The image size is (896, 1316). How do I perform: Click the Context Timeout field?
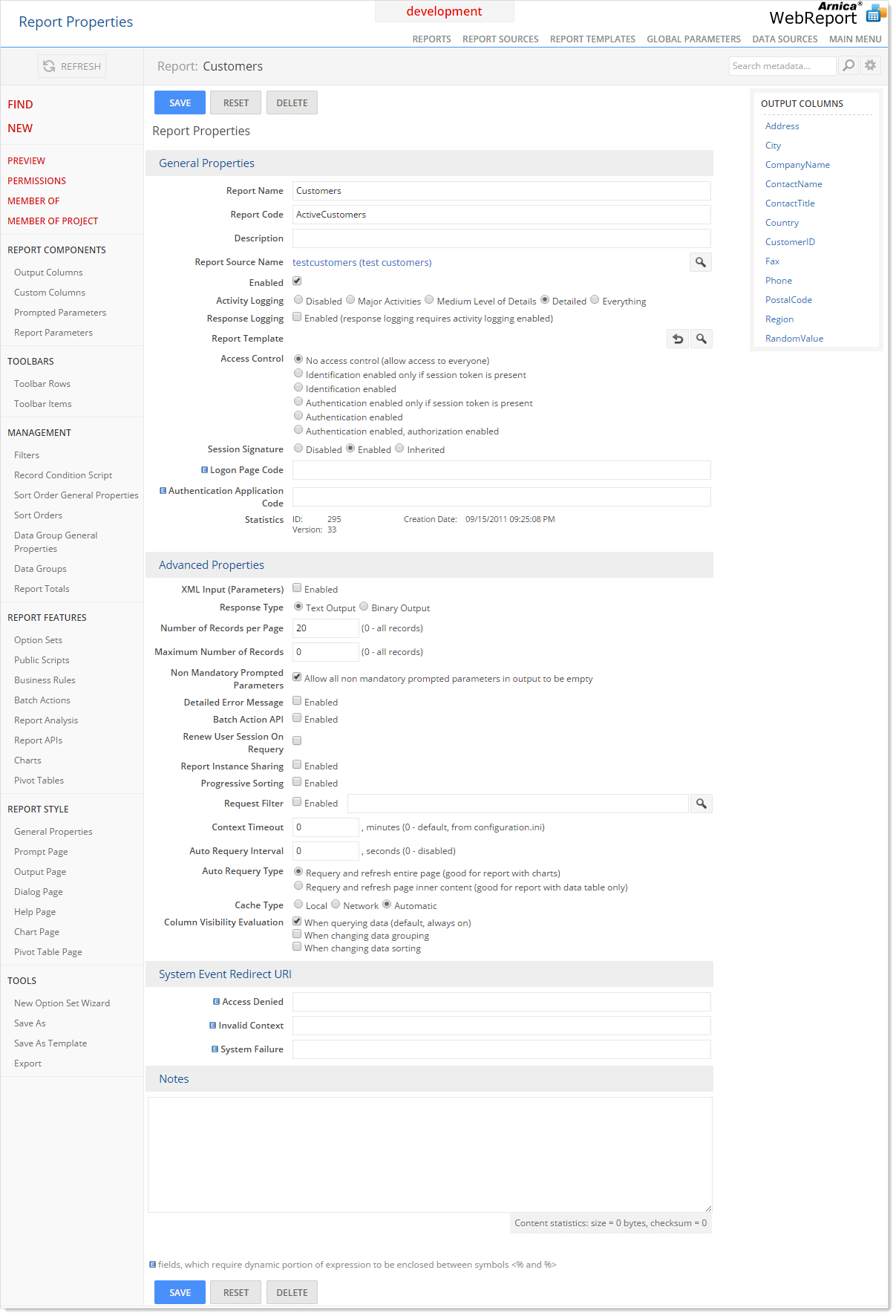(326, 827)
